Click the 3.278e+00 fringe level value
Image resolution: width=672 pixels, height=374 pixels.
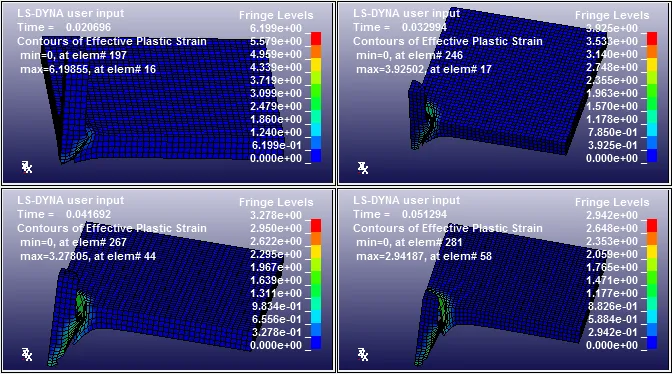(x=276, y=215)
